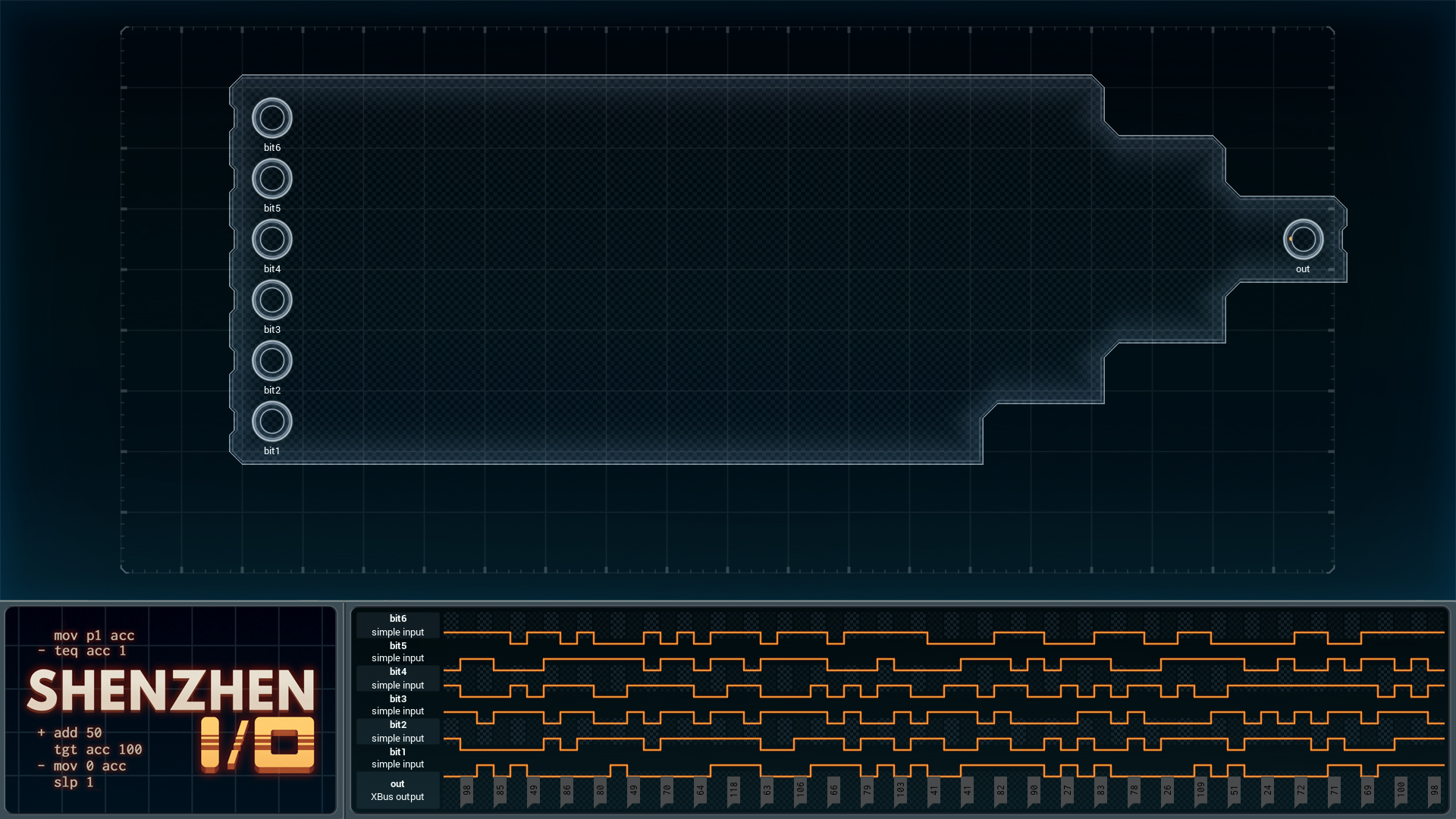This screenshot has height=819, width=1456.
Task: Click the XBus output marker 109
Action: coord(1200,790)
